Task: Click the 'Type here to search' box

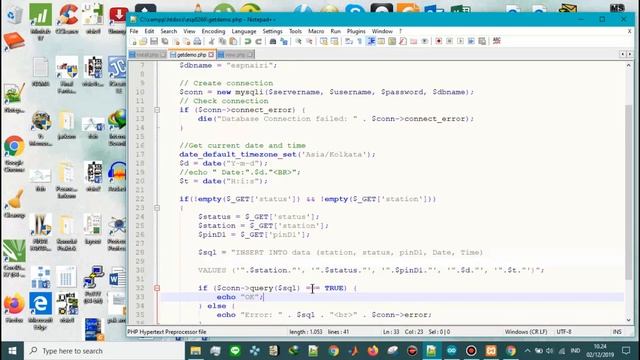Action: tap(105, 351)
